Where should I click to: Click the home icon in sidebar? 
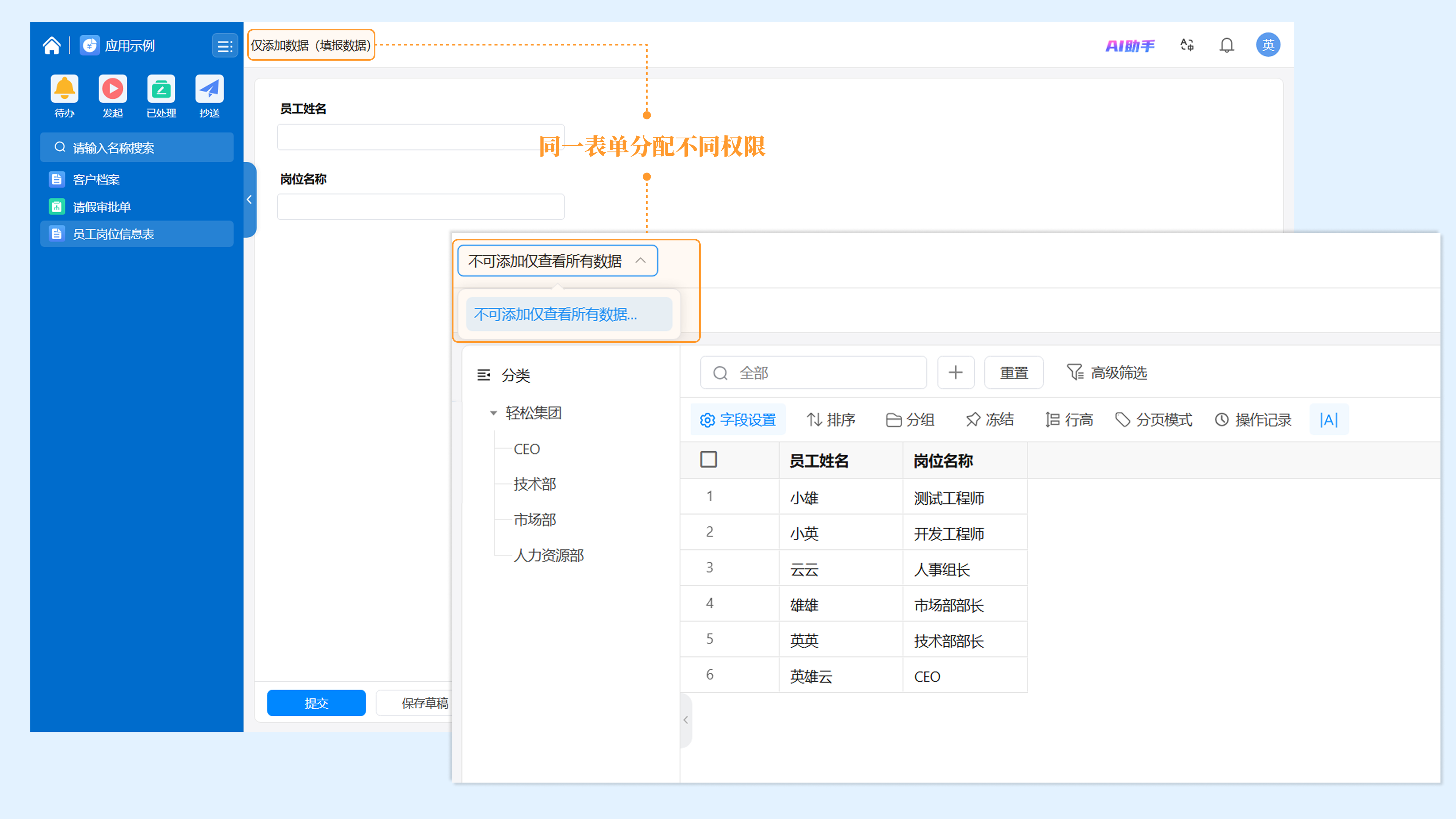click(52, 45)
